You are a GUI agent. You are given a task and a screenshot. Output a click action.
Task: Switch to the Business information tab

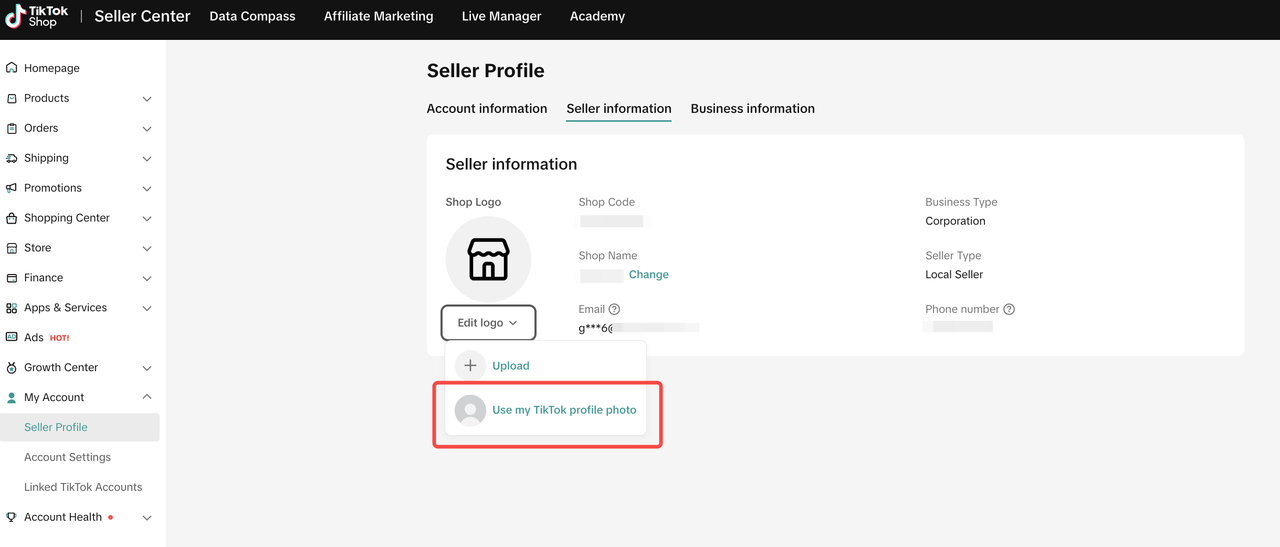tap(752, 109)
